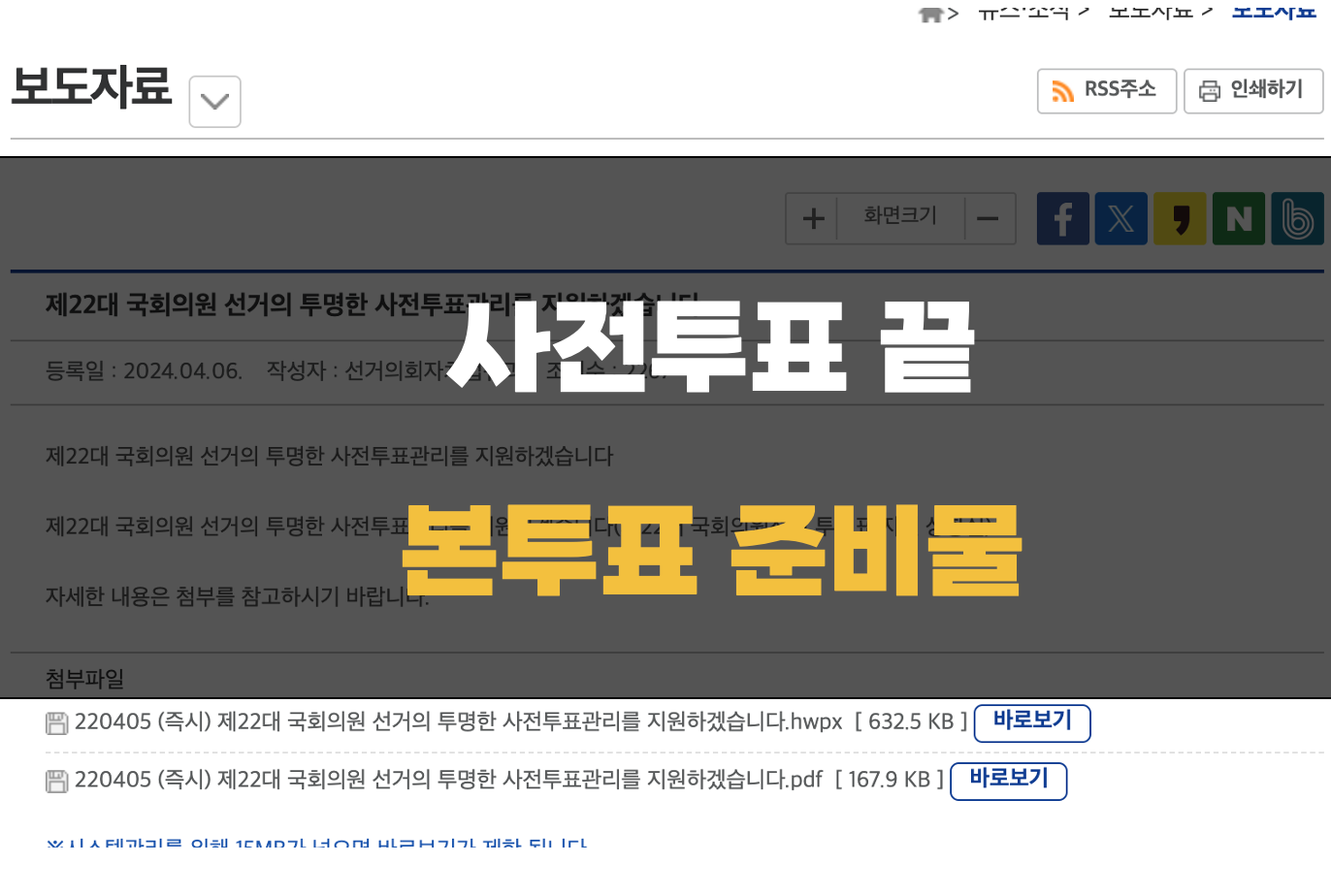This screenshot has height=896, width=1331.
Task: Expand the 보도자료 heading dropdown chevron
Action: point(214,102)
